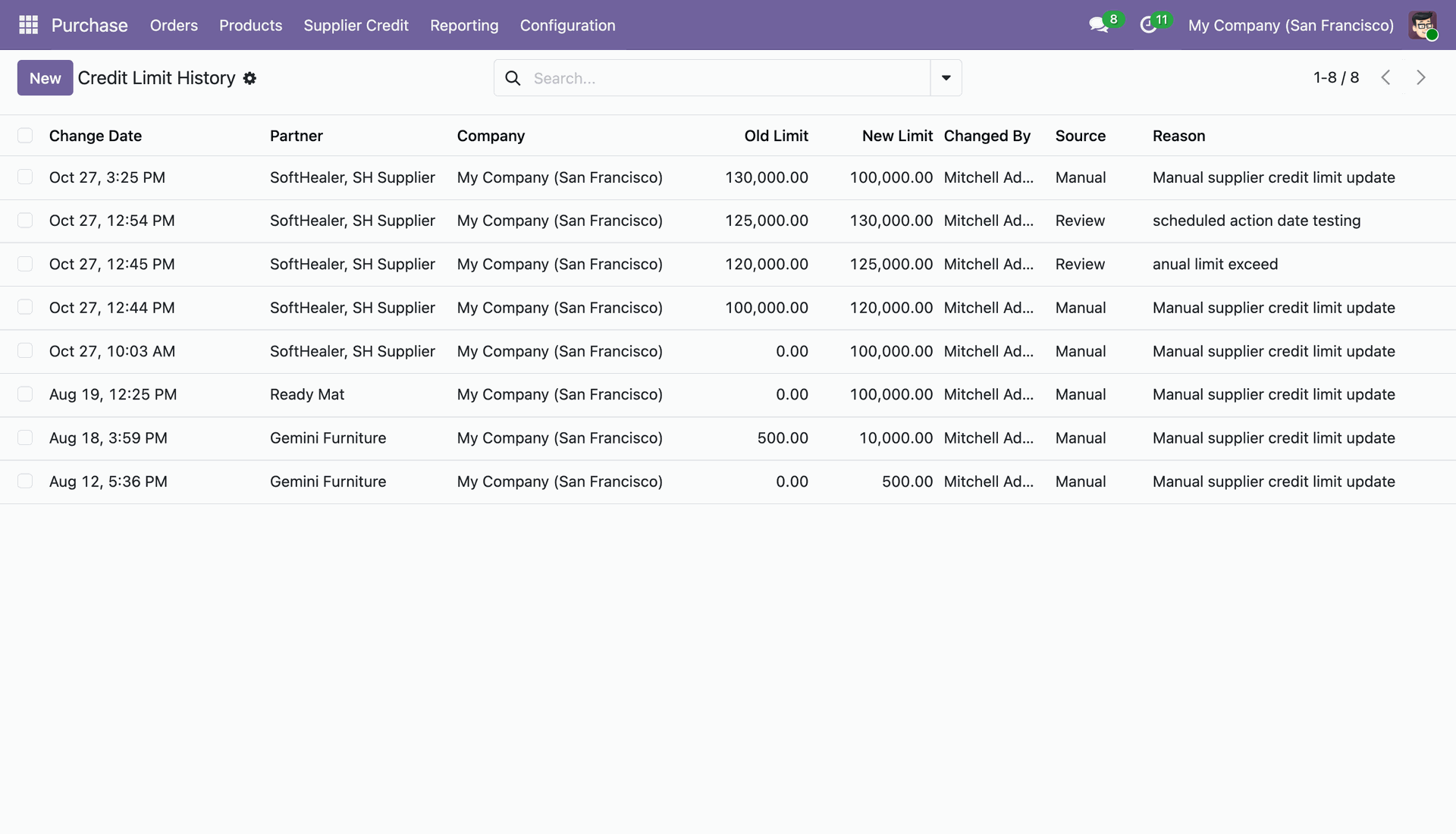Open the record with reason 'scheduled action date testing'
The width and height of the screenshot is (1456, 834).
1257,221
